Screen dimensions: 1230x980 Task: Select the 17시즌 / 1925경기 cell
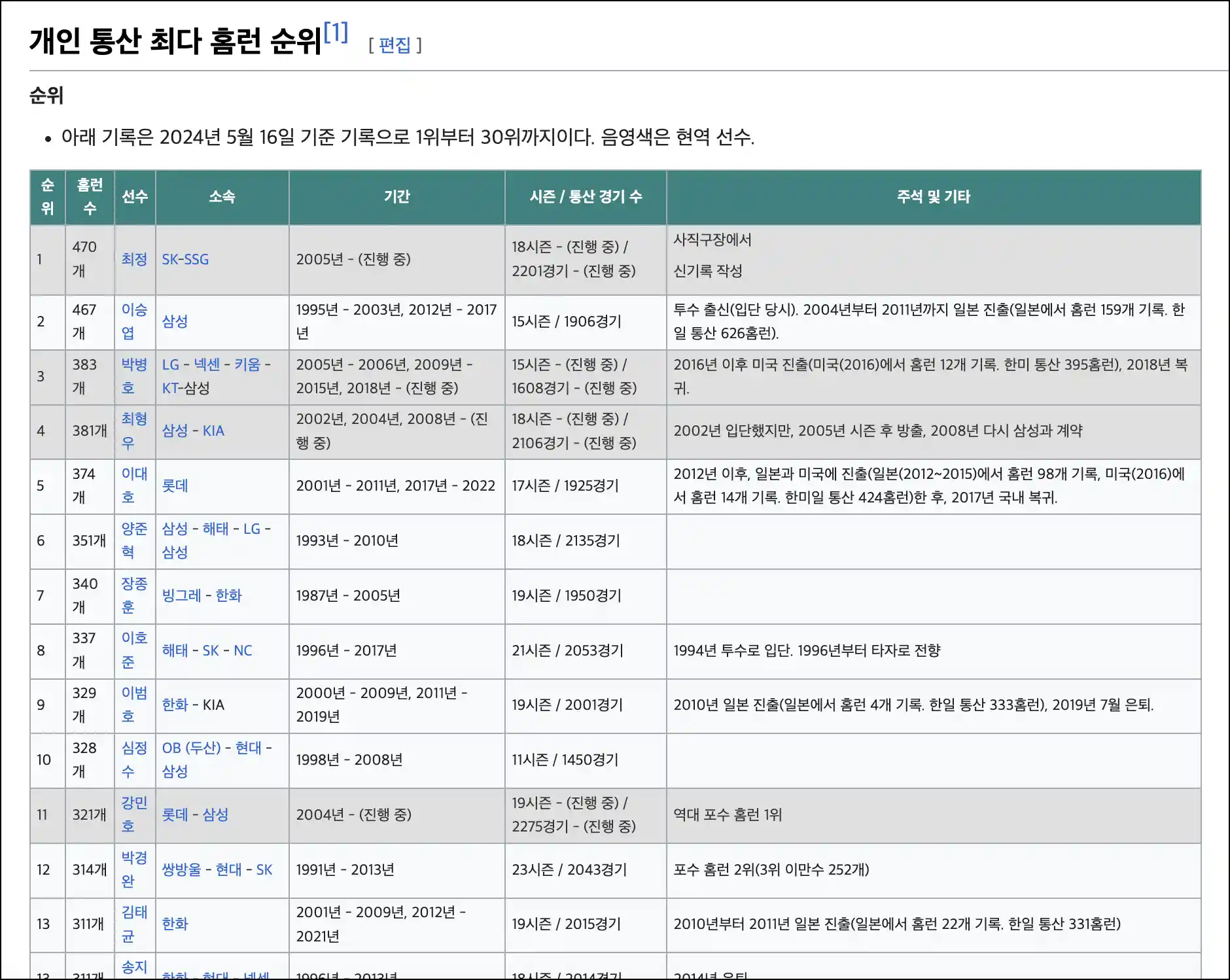586,485
